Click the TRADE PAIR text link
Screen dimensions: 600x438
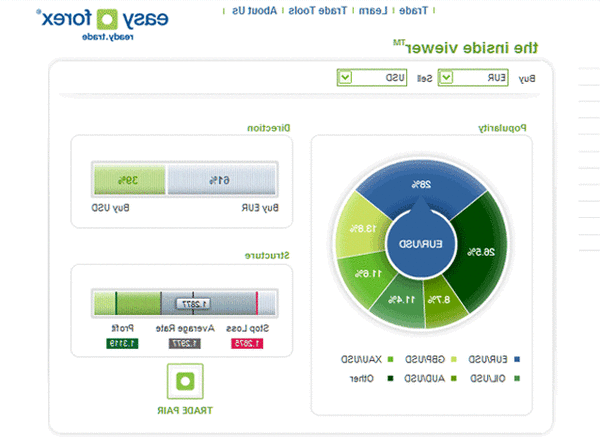(x=185, y=410)
